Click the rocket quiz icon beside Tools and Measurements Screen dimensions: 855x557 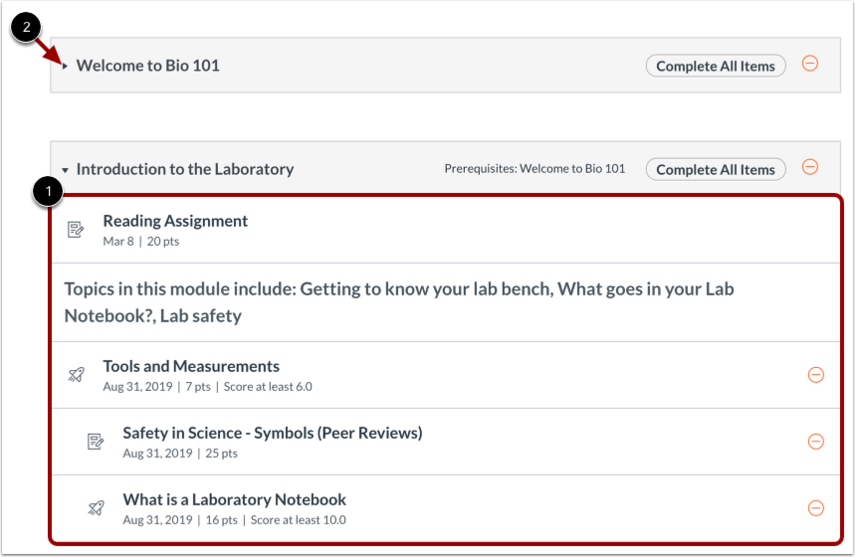76,375
